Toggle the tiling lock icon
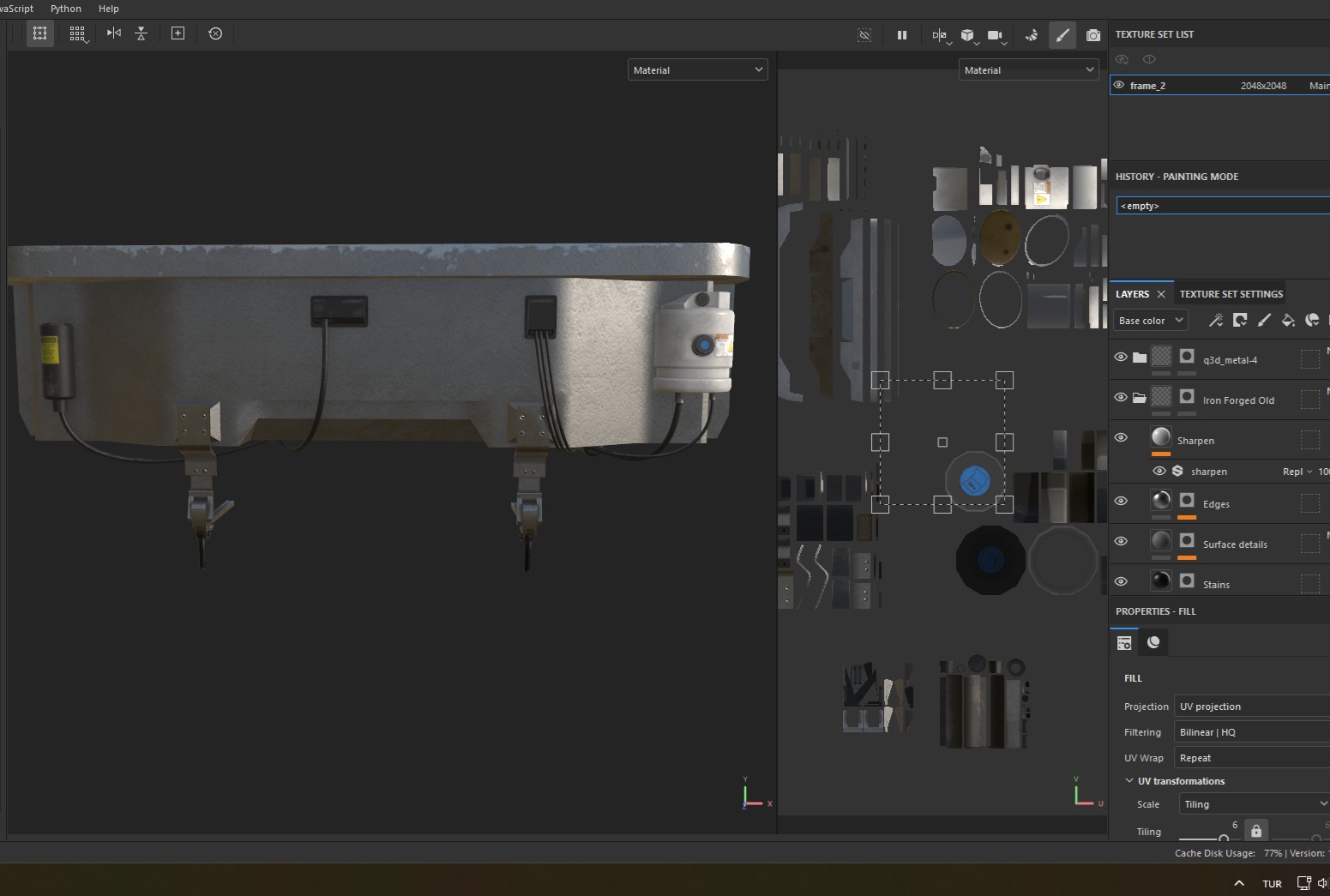1330x896 pixels. click(1255, 830)
